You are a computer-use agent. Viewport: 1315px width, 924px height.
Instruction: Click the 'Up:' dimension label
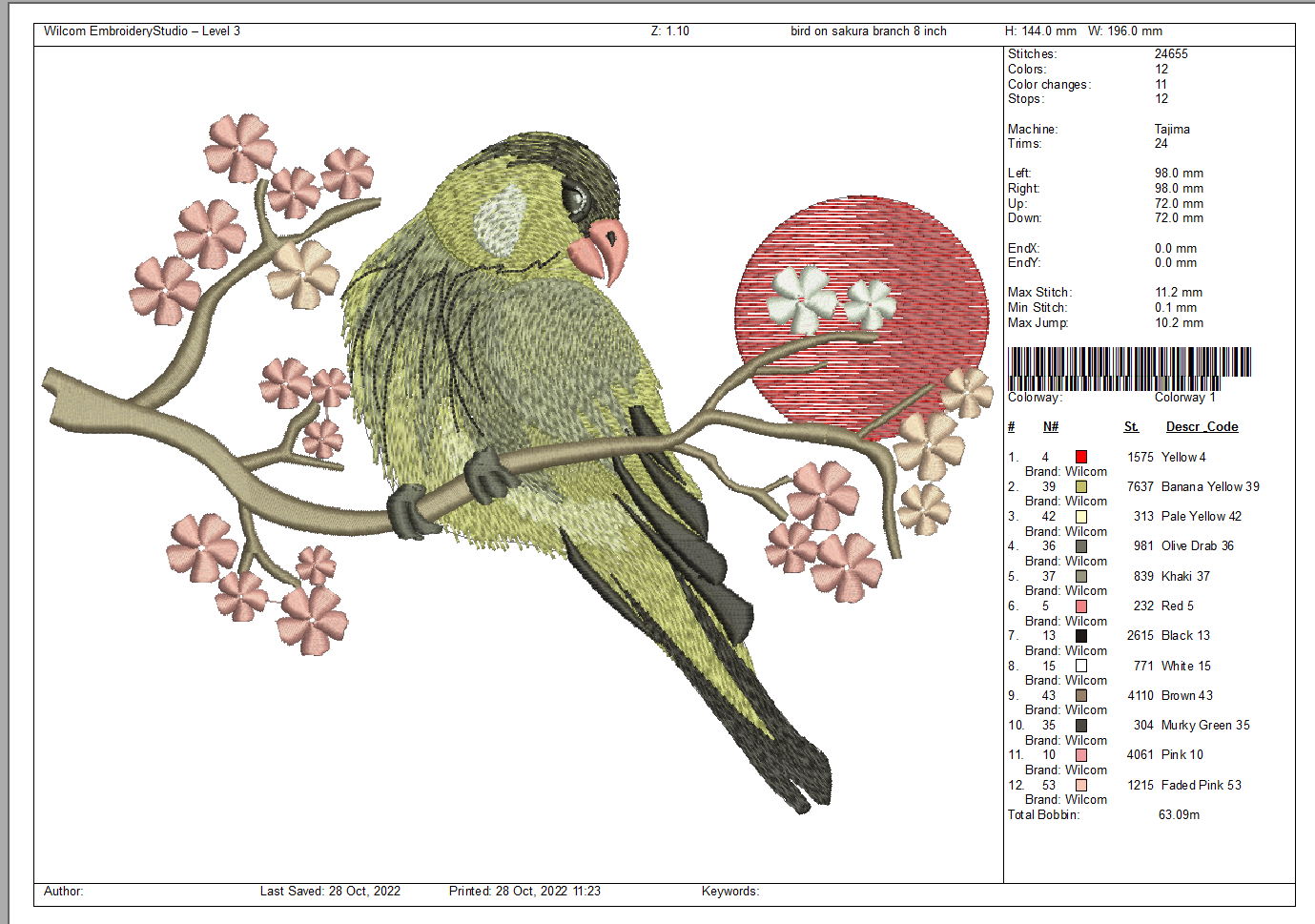click(1017, 203)
